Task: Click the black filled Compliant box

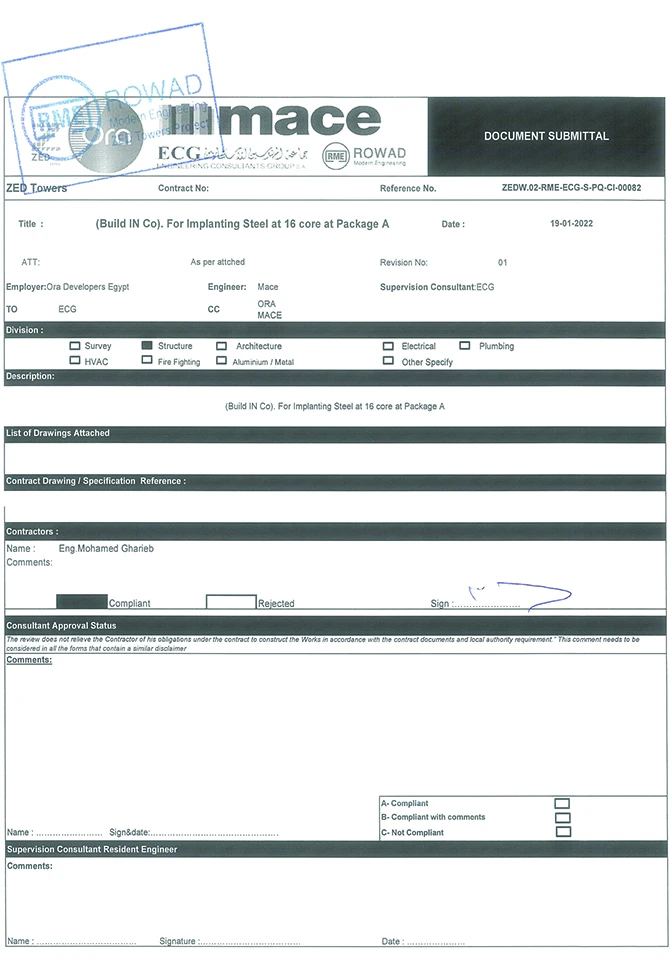Action: 81,602
